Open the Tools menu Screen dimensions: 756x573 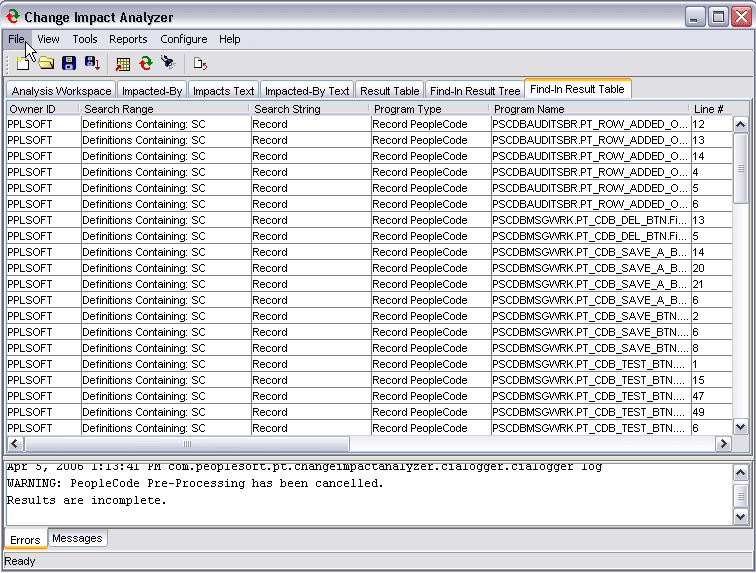85,39
